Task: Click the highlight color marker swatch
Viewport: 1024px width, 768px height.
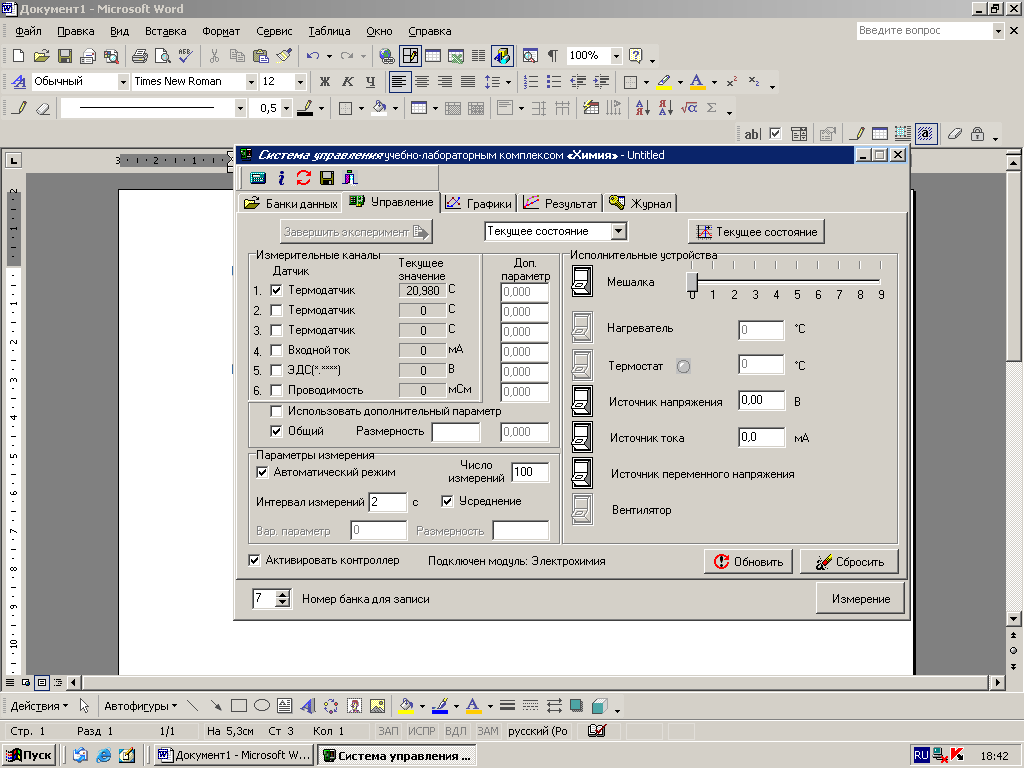Action: pos(664,82)
